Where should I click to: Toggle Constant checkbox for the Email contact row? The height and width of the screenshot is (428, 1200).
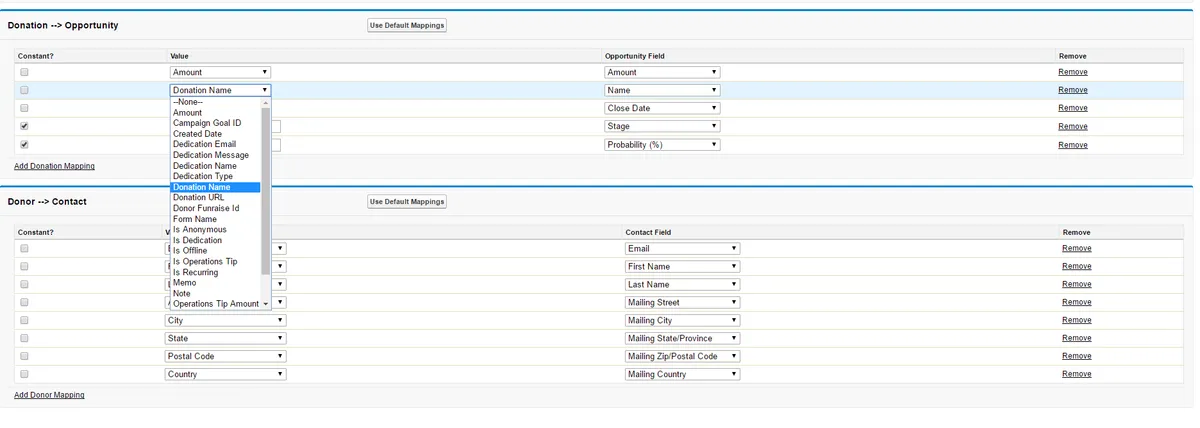(24, 248)
